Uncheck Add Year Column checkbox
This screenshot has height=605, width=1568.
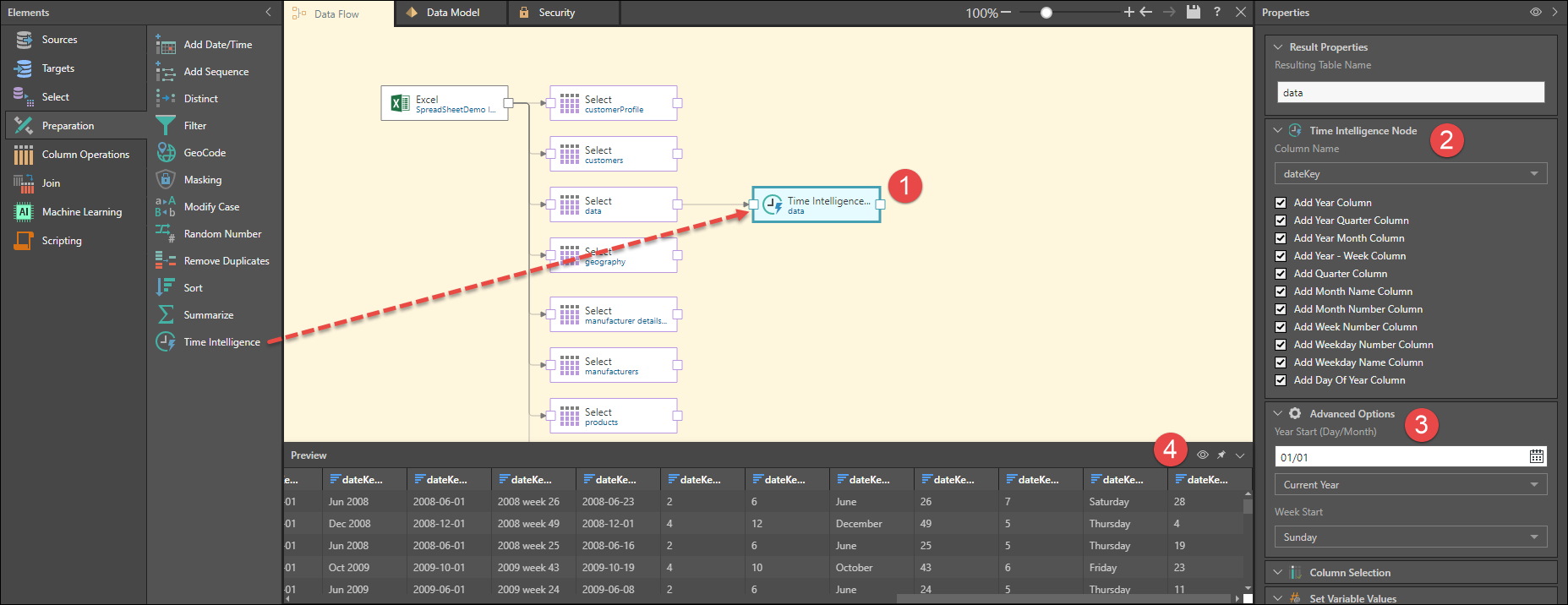coord(1281,203)
